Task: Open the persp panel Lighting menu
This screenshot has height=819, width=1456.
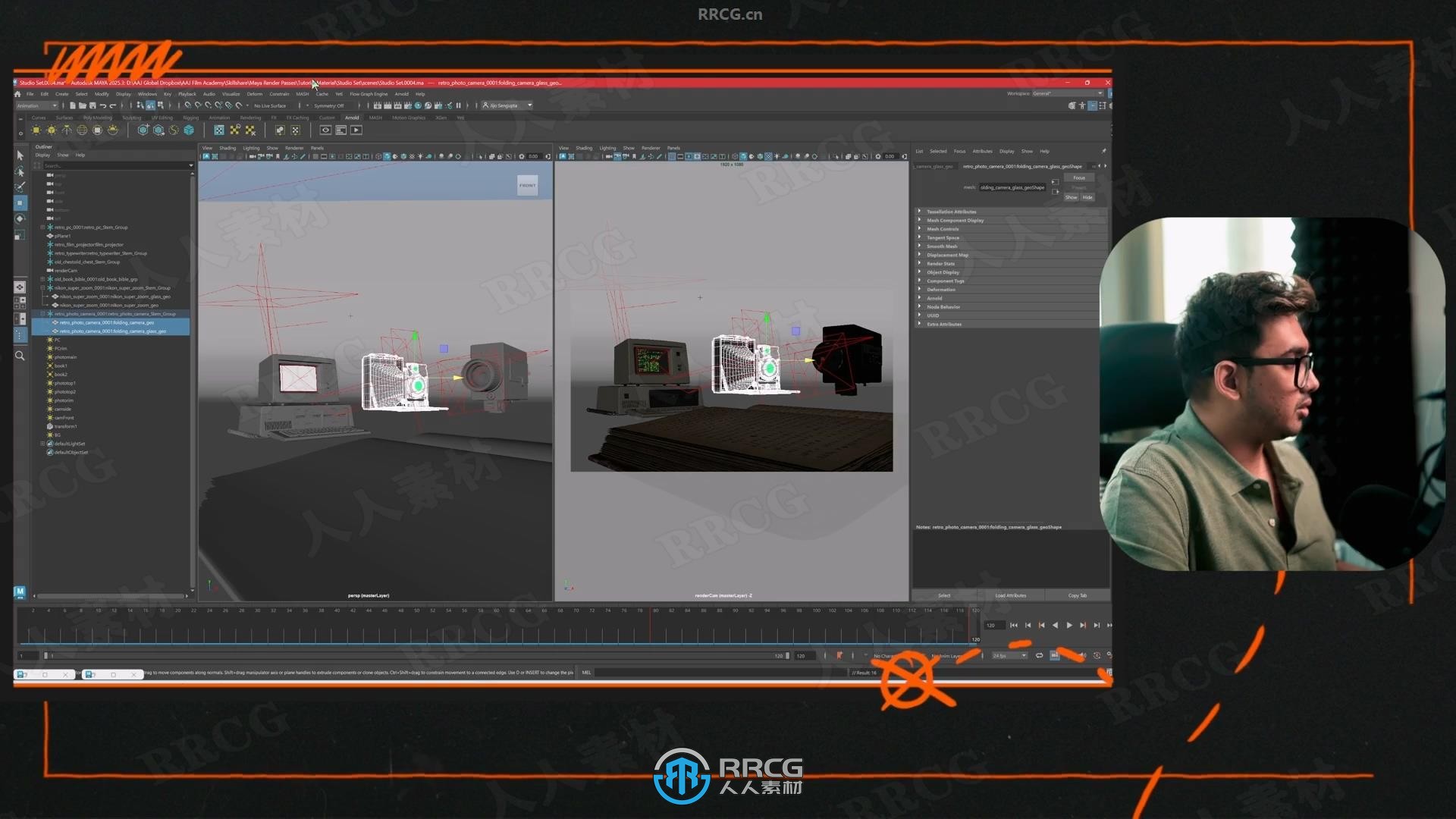Action: (251, 148)
